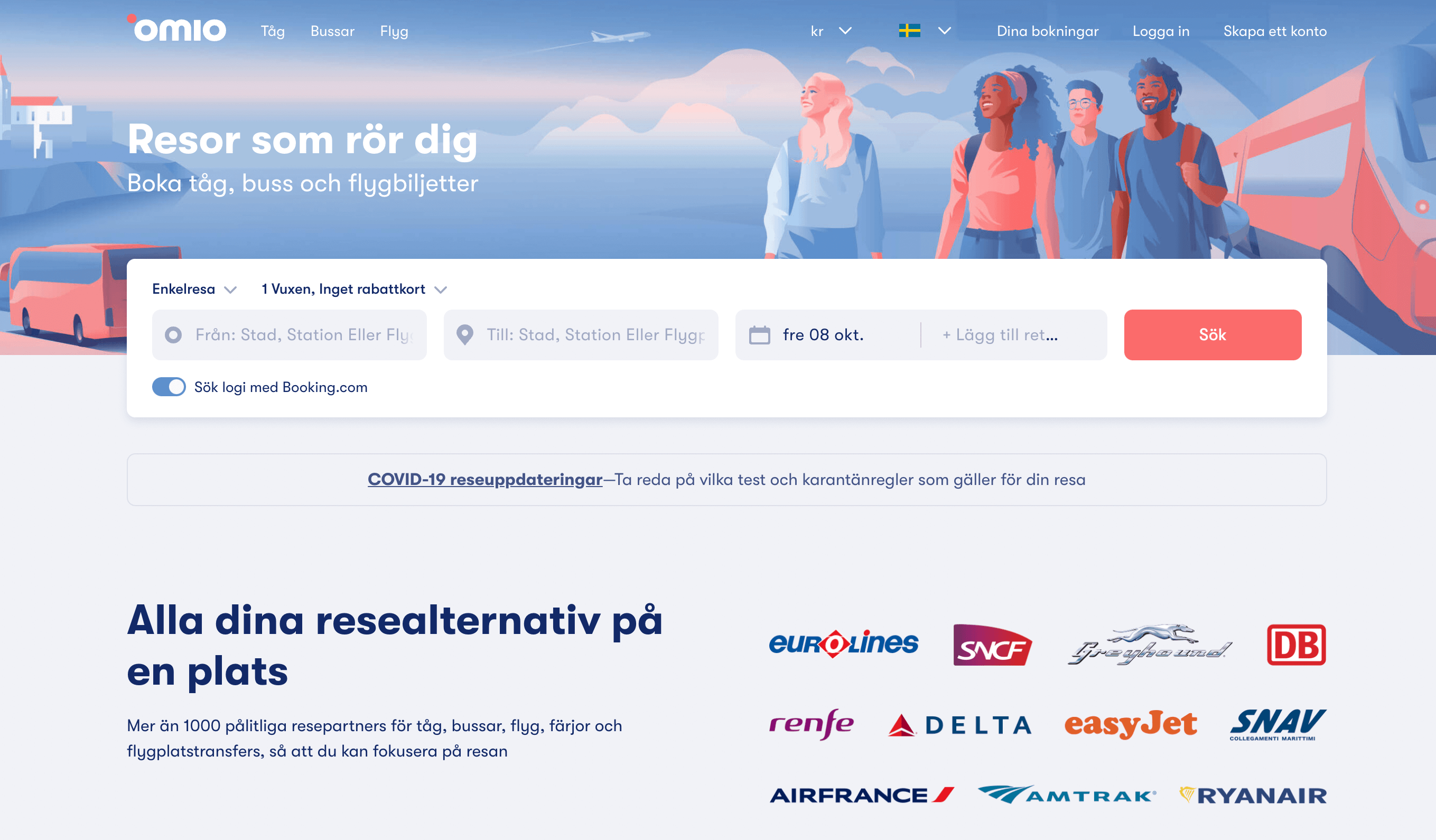1436x840 pixels.
Task: Open the kr currency selector
Action: tap(831, 31)
